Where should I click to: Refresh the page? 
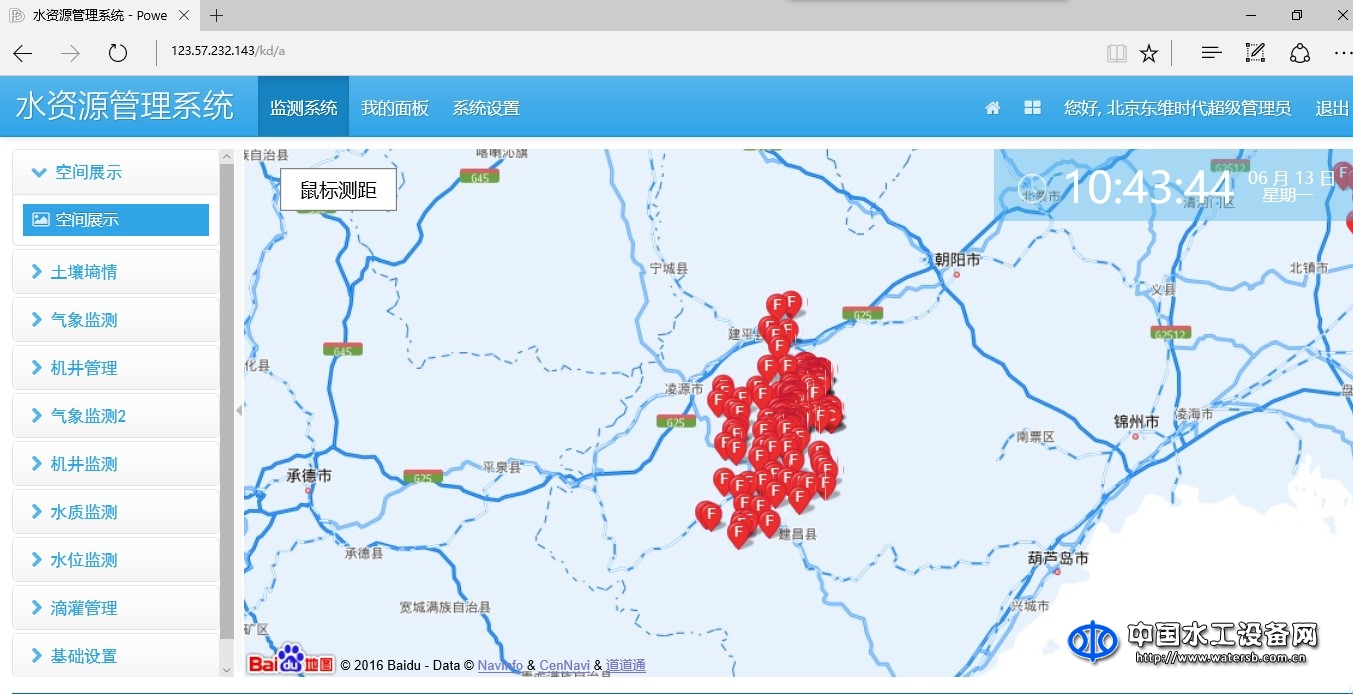click(x=118, y=53)
